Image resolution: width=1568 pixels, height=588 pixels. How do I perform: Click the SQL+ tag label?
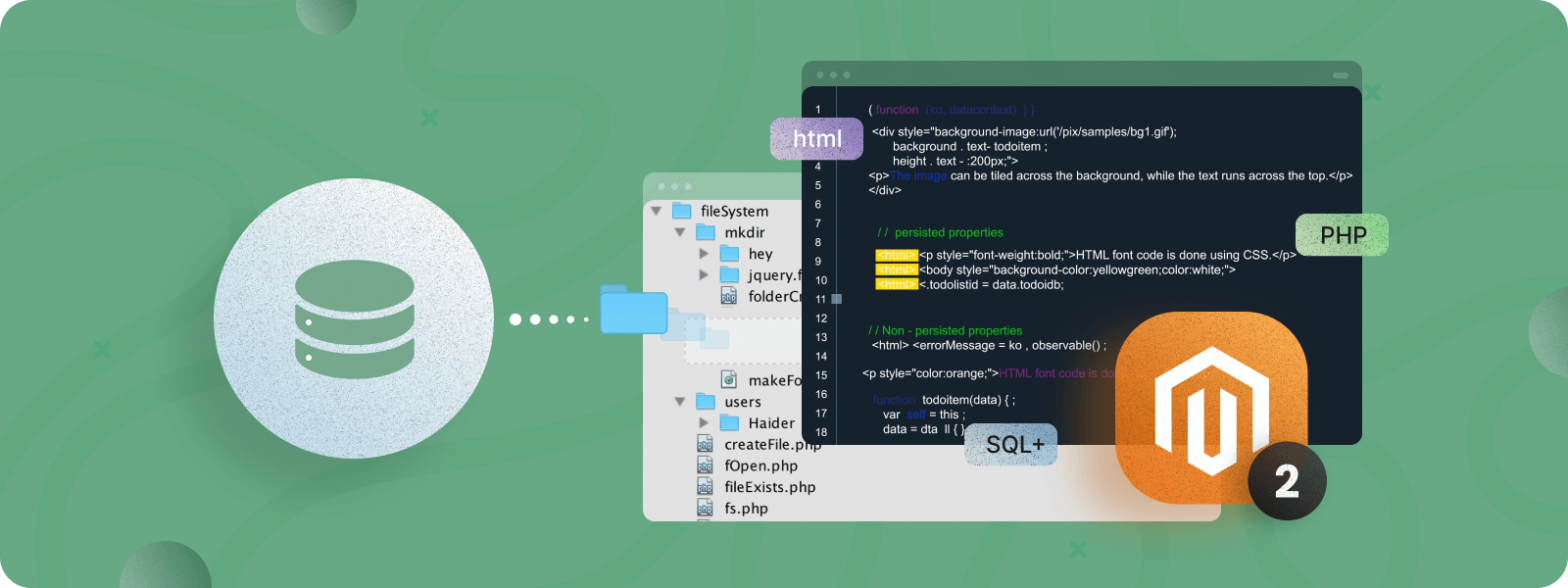point(1010,445)
